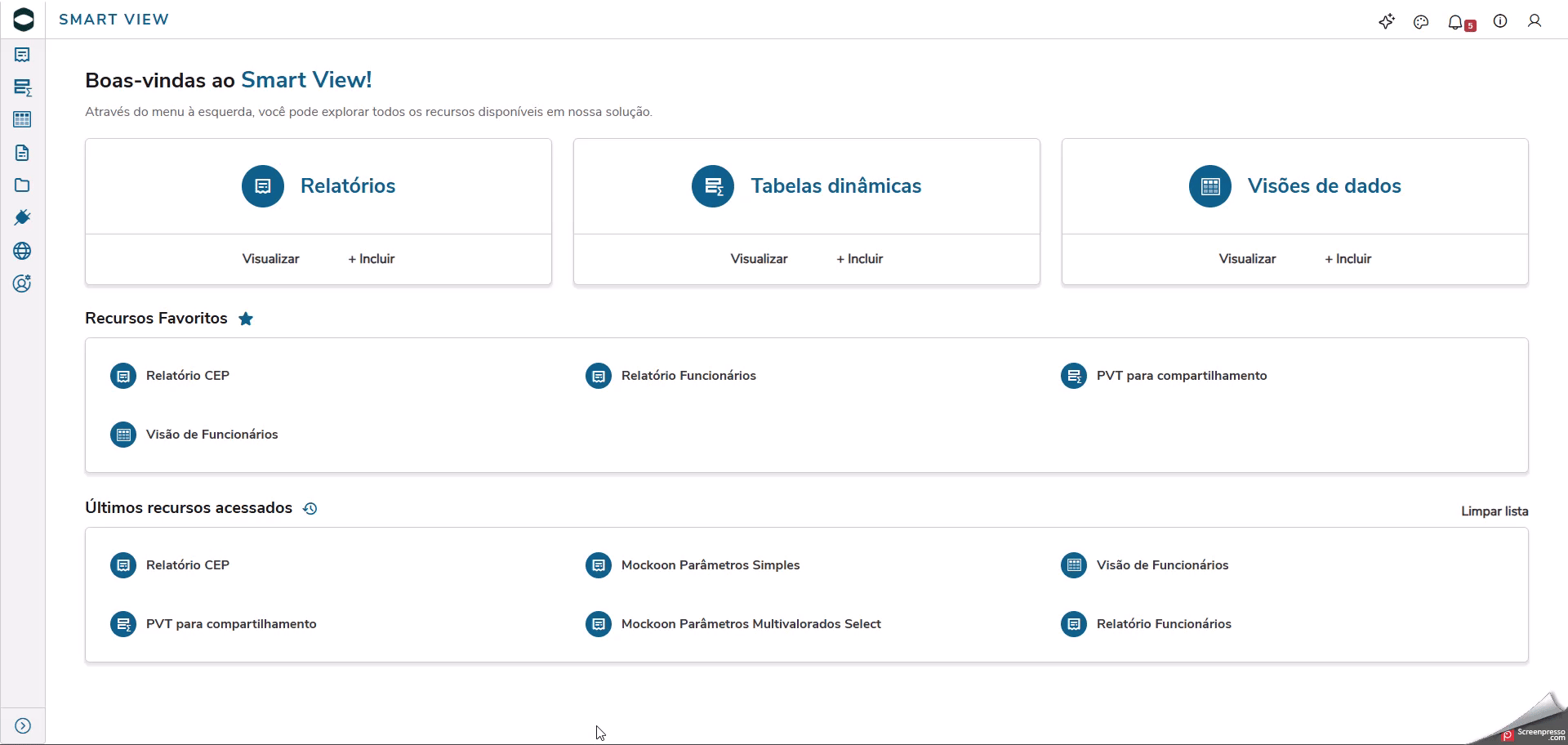The width and height of the screenshot is (1568, 745).
Task: Open favorite Visão de Funcionários
Action: tap(212, 435)
